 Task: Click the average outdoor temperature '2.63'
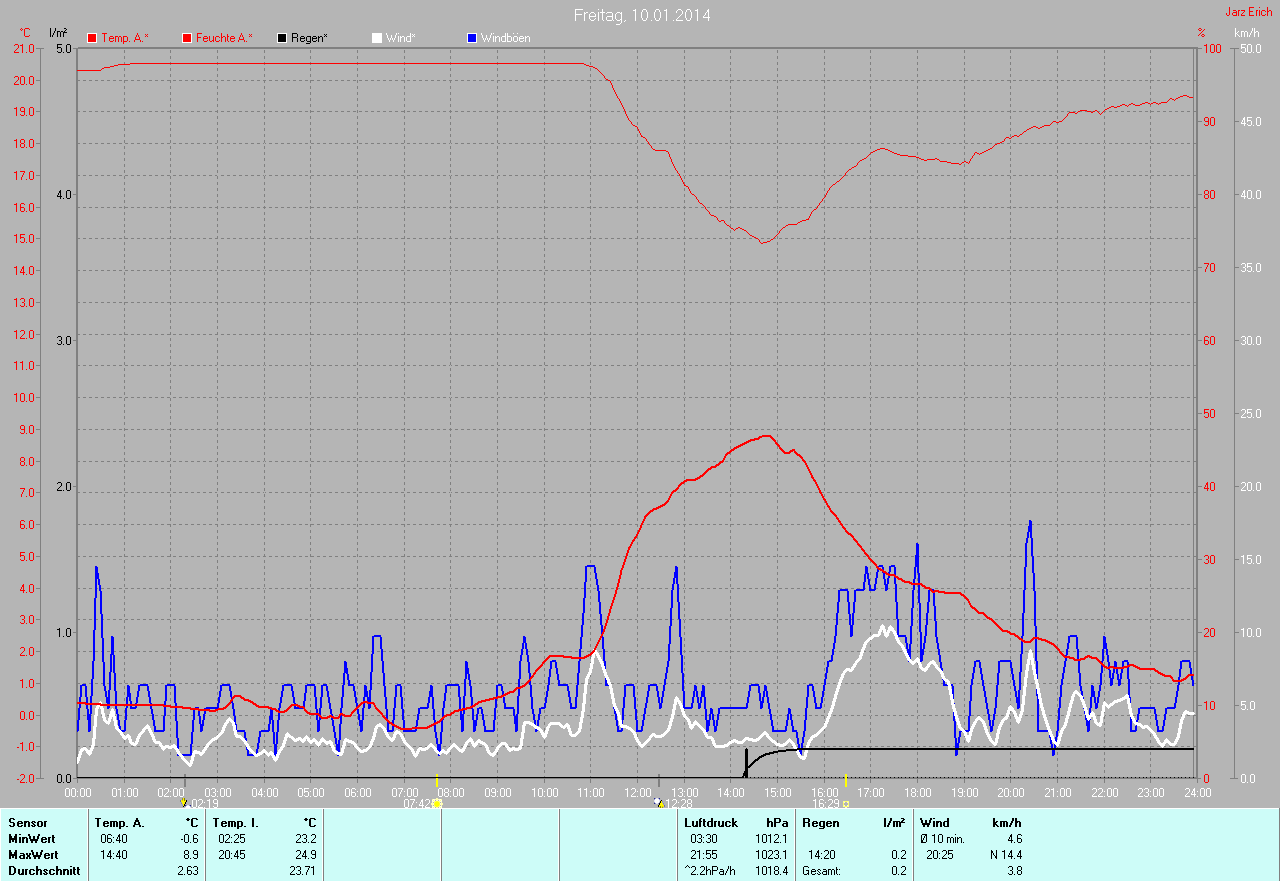187,871
